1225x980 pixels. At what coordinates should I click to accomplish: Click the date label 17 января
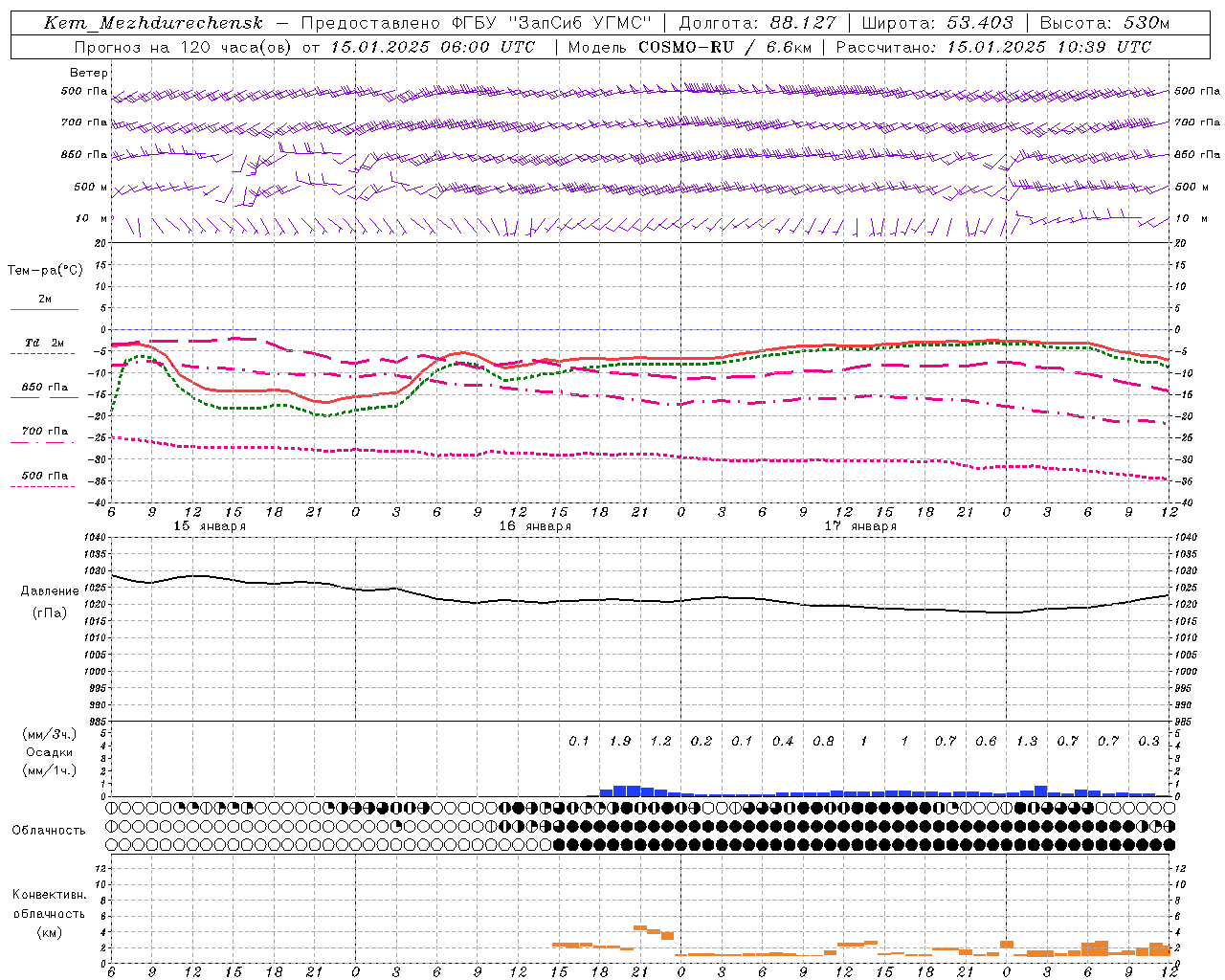click(860, 526)
